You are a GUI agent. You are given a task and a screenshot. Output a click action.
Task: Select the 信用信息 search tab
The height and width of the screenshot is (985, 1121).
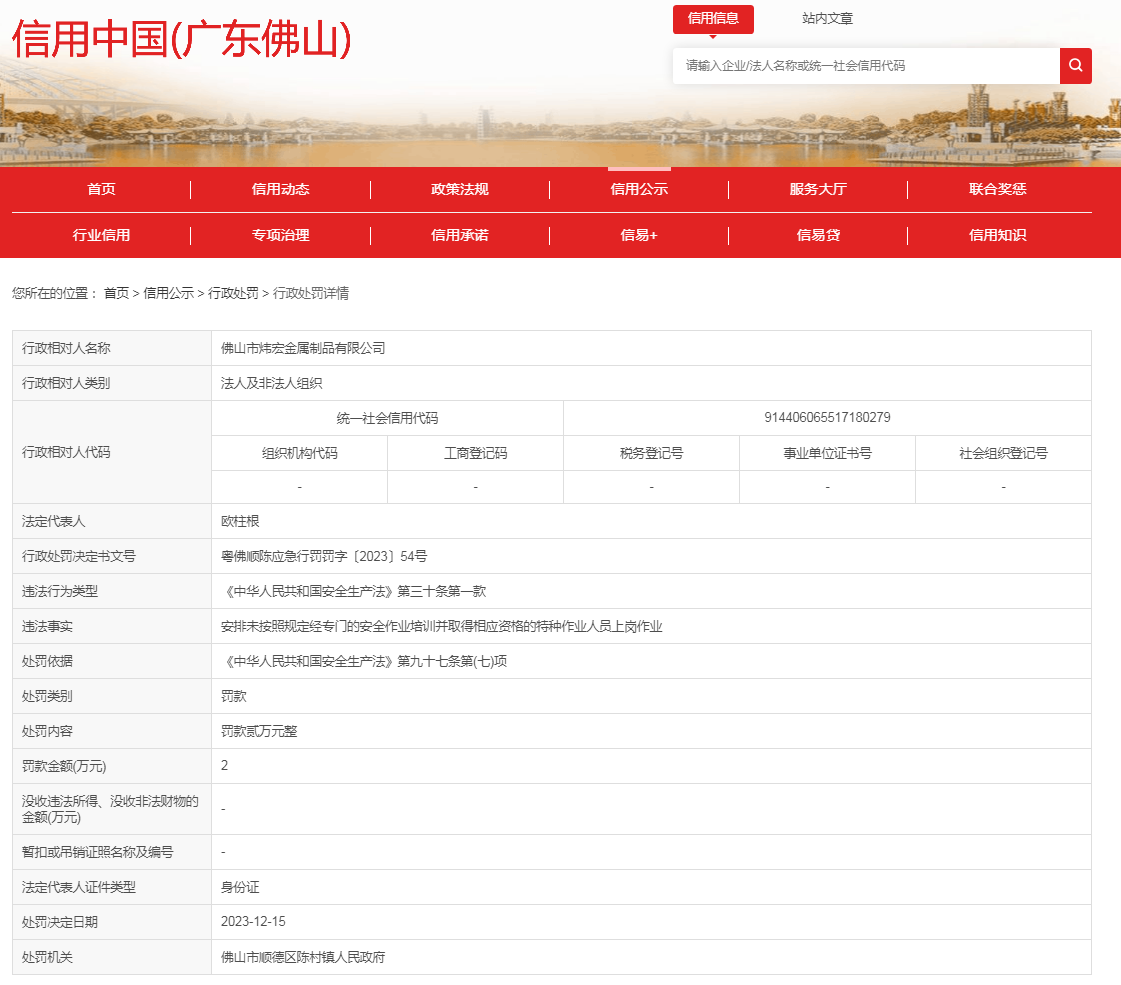click(713, 19)
